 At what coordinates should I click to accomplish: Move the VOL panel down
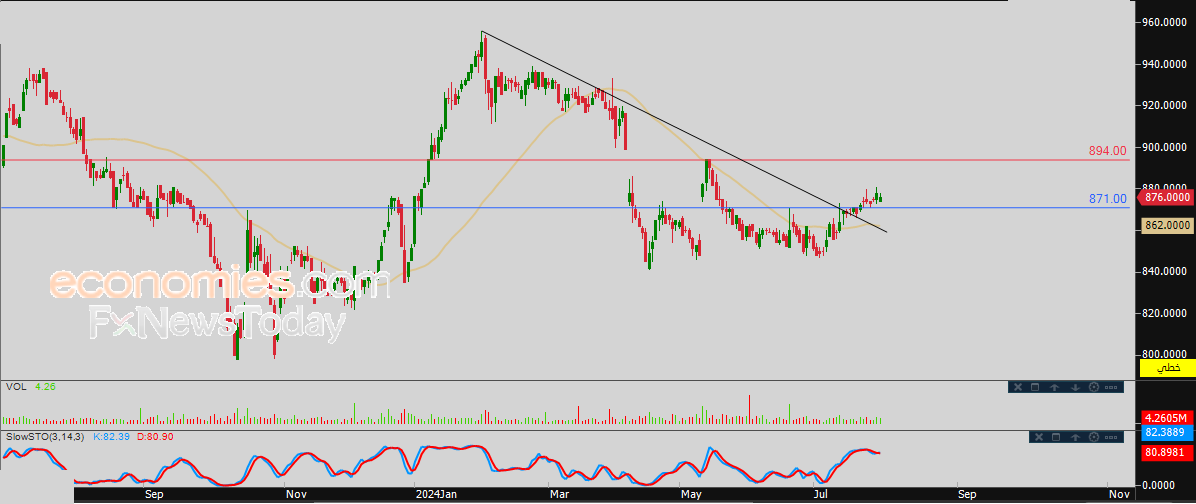coord(1074,387)
